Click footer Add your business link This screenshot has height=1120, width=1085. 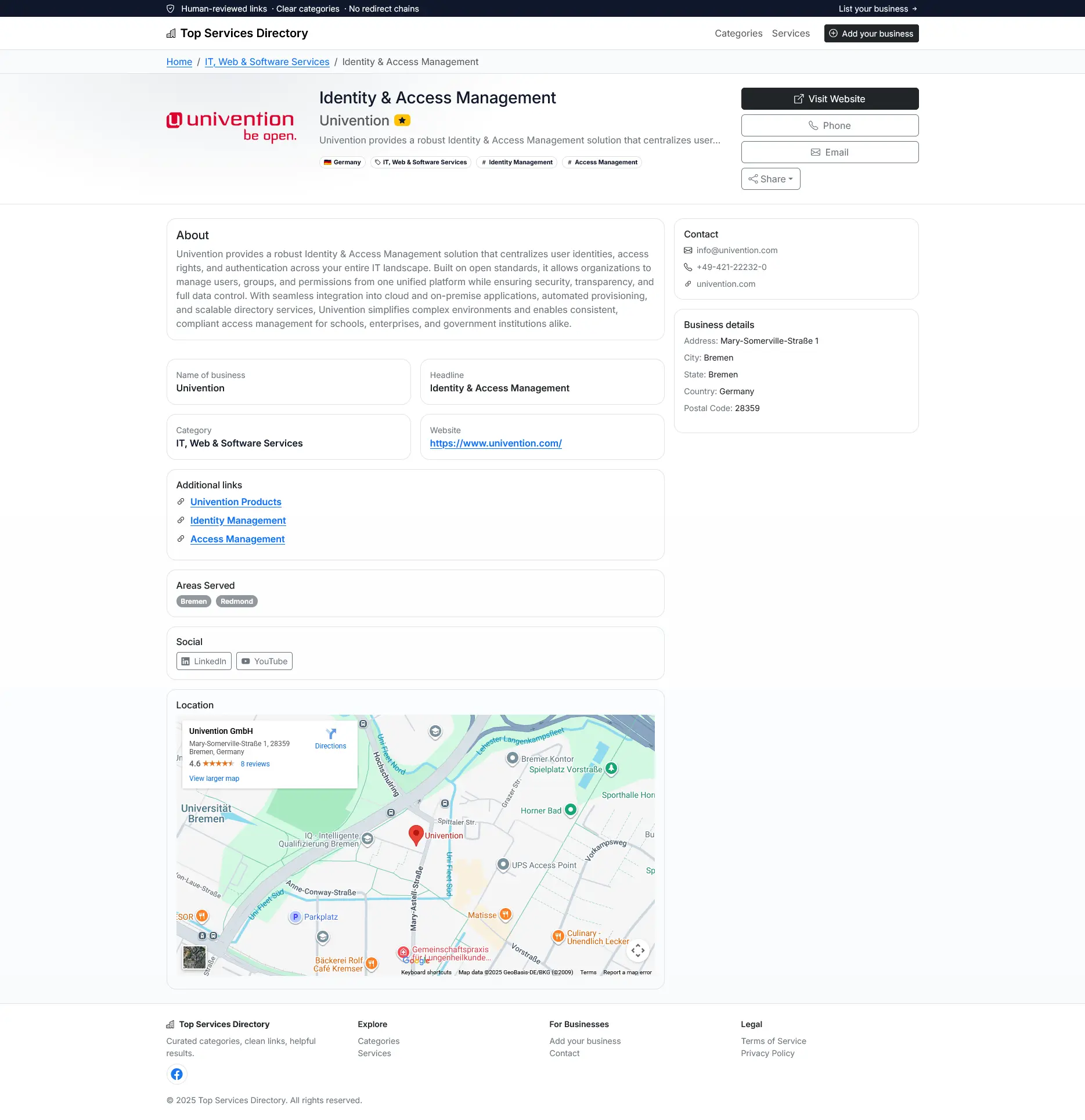[585, 1042]
